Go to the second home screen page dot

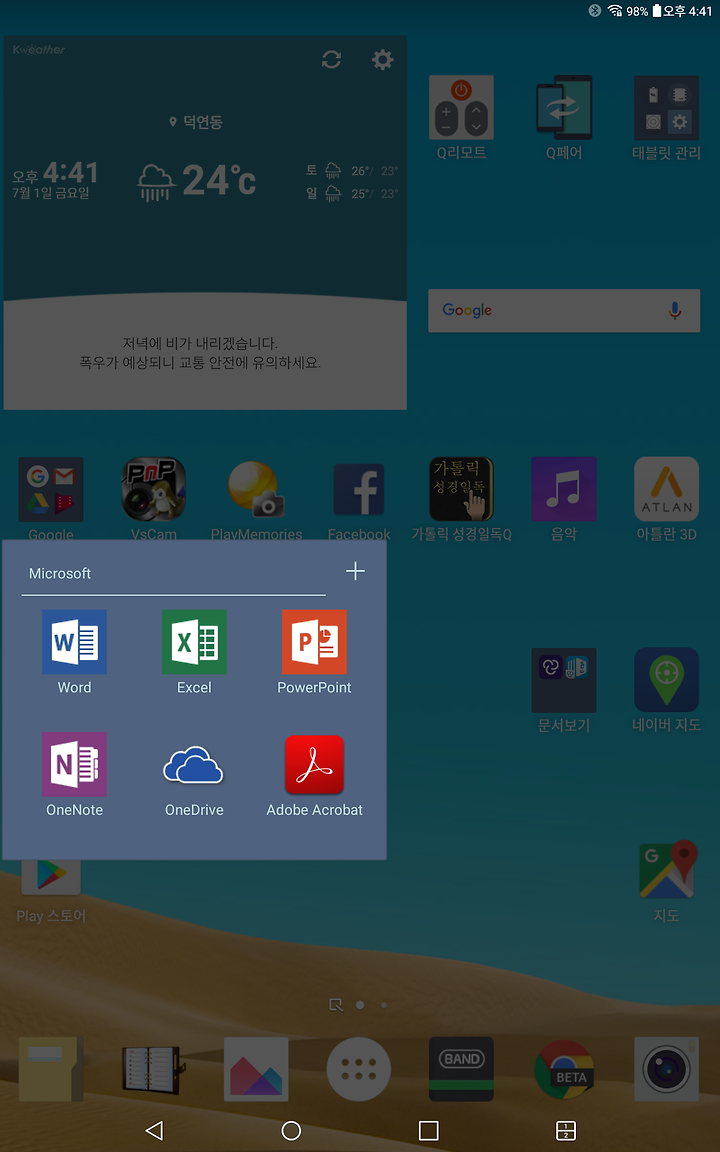pyautogui.click(x=384, y=1004)
